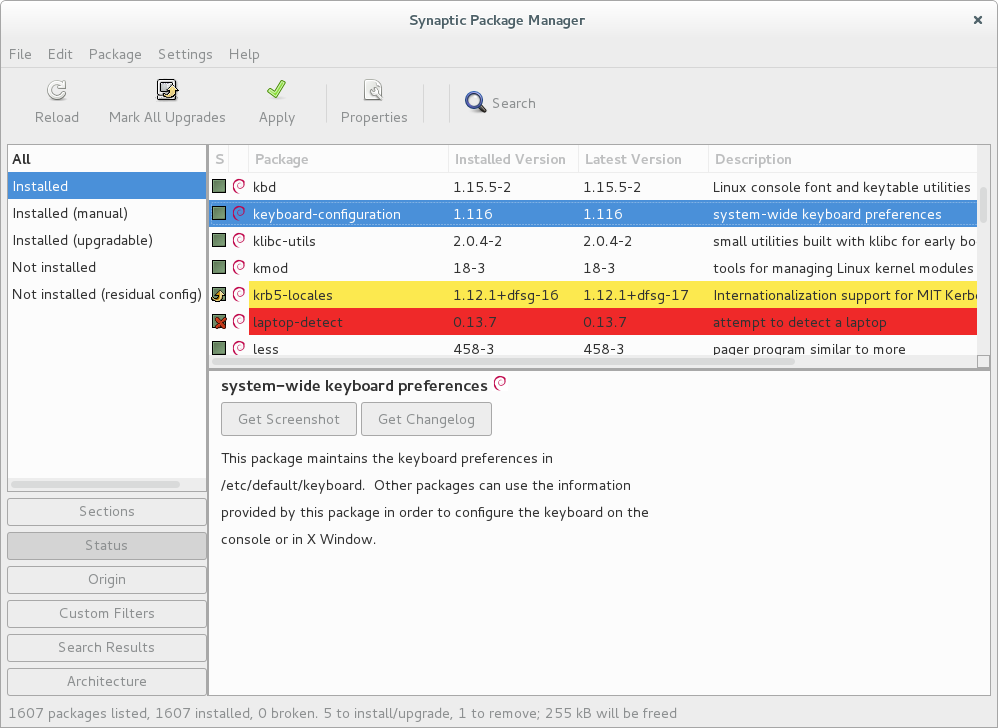
Task: Select the kbd package name
Action: (x=264, y=186)
